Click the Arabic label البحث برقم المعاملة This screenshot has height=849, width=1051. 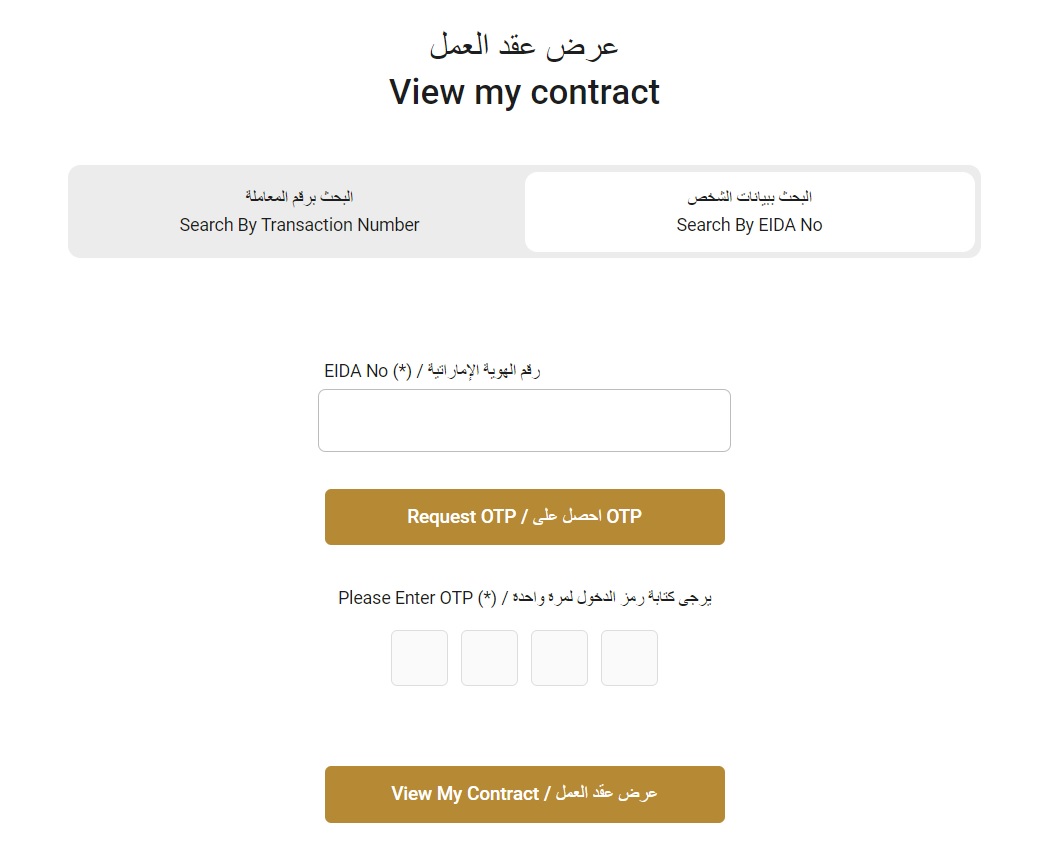click(x=299, y=195)
